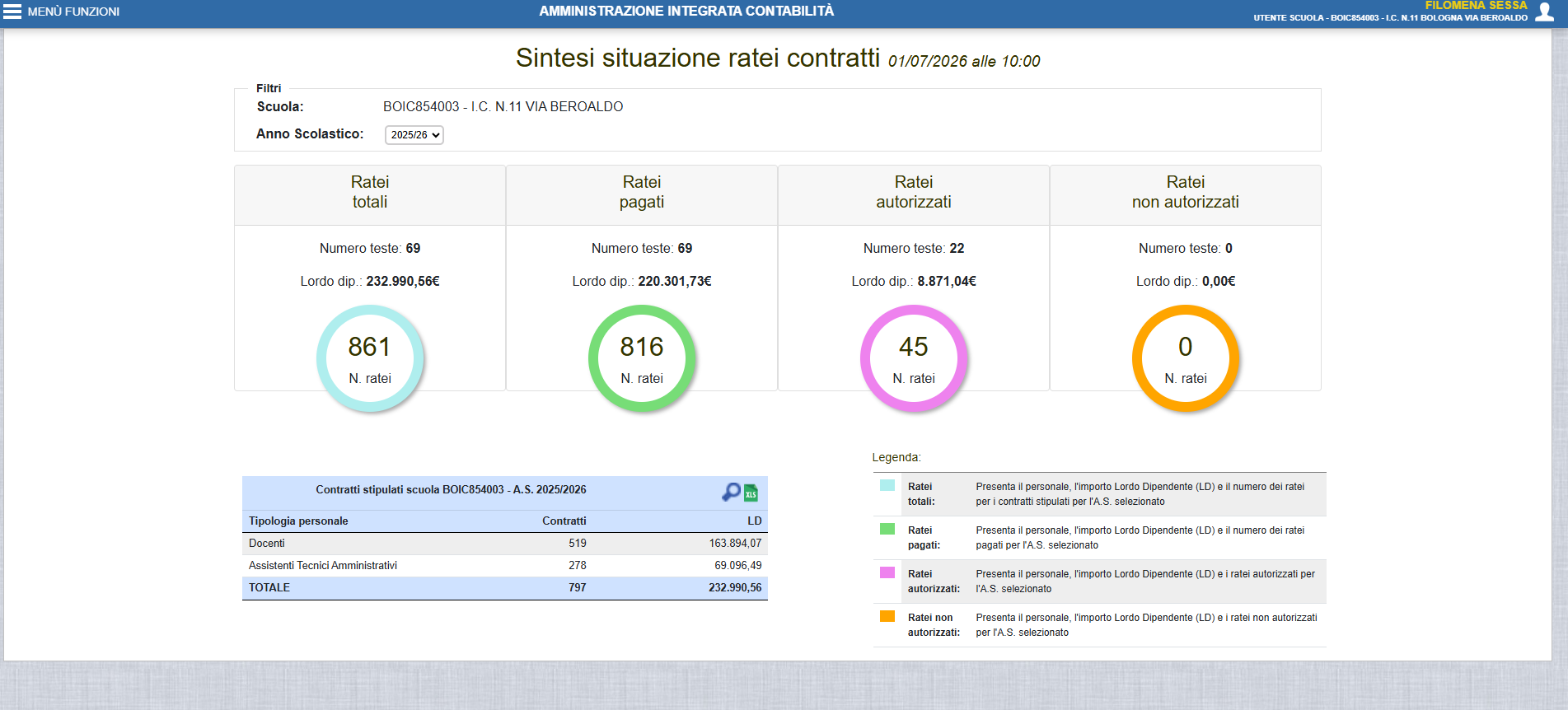Image resolution: width=1568 pixels, height=710 pixels.
Task: Select the Ratei non autorizzati card header
Action: (1186, 195)
